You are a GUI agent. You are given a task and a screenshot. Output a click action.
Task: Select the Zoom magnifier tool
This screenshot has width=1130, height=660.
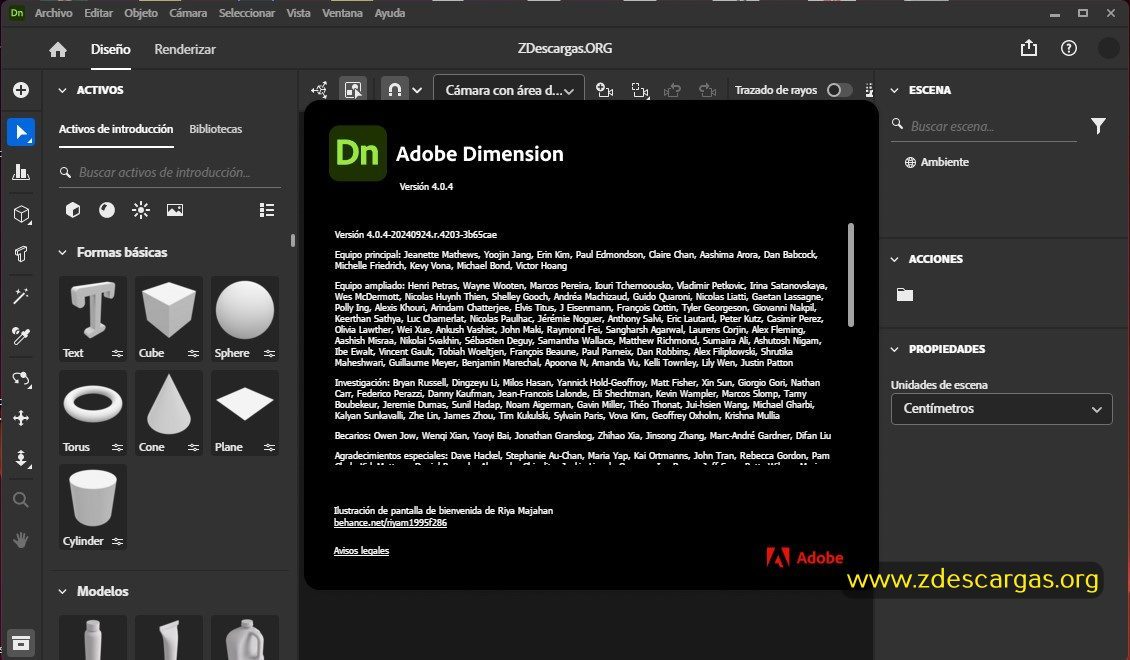21,499
